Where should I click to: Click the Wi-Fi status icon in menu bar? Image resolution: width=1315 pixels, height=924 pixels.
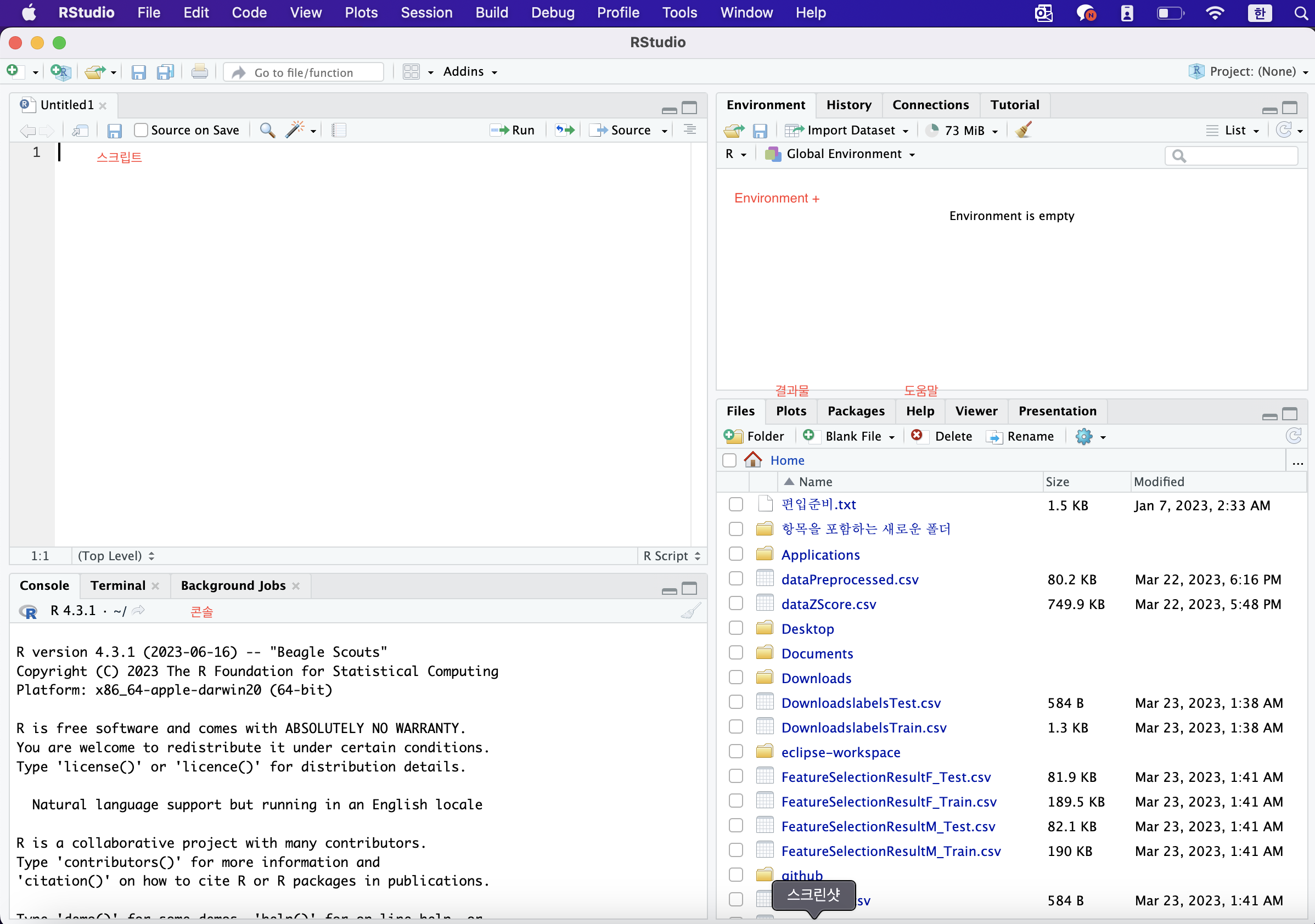1215,13
